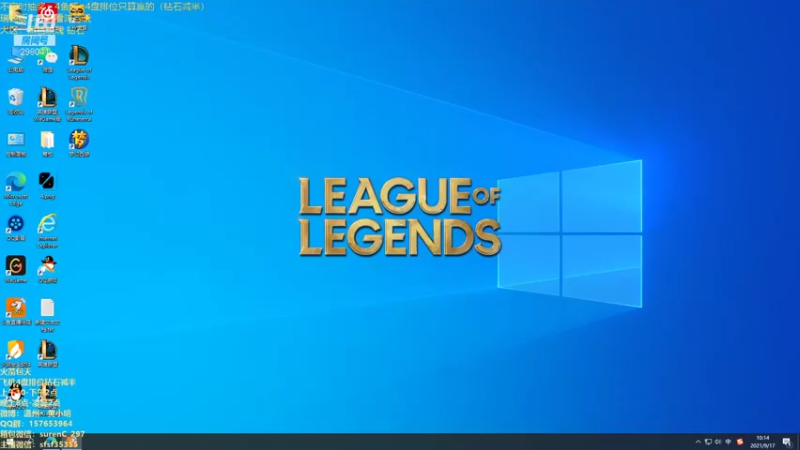The width and height of the screenshot is (800, 450).
Task: Click the Show desktop sliver at taskbar end
Action: [x=798, y=442]
